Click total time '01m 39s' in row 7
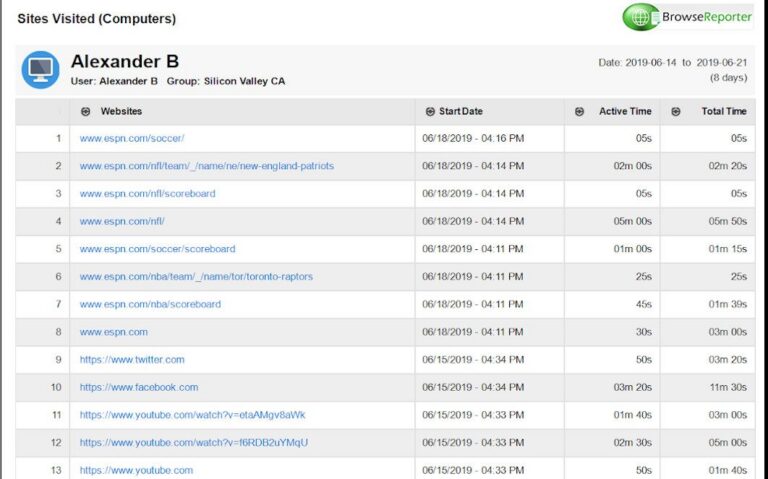 coord(728,304)
